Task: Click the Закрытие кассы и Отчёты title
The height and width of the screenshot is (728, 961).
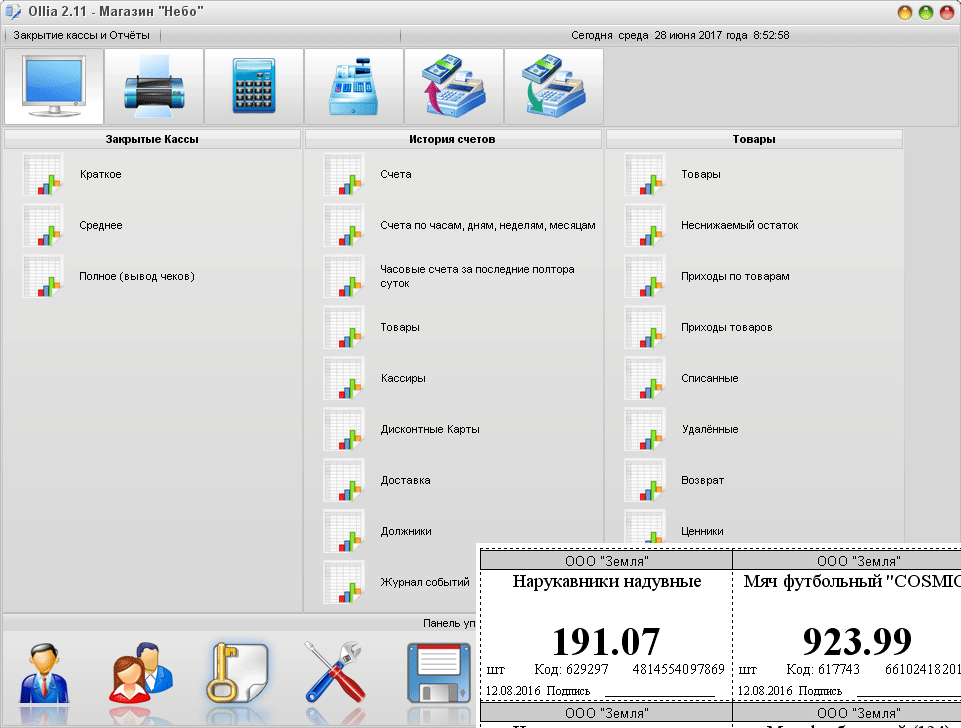Action: click(x=82, y=36)
